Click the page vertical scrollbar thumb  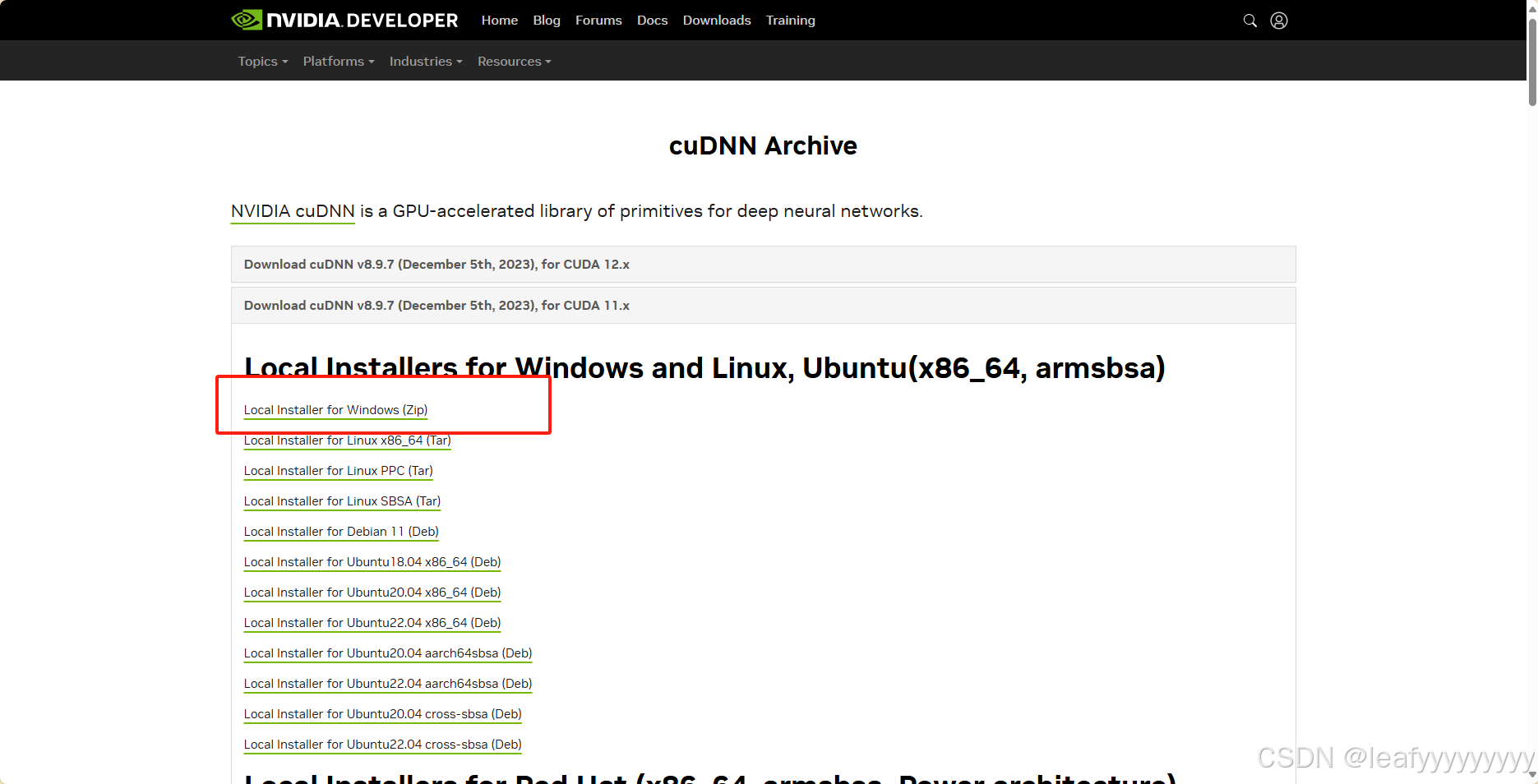coord(1532,62)
